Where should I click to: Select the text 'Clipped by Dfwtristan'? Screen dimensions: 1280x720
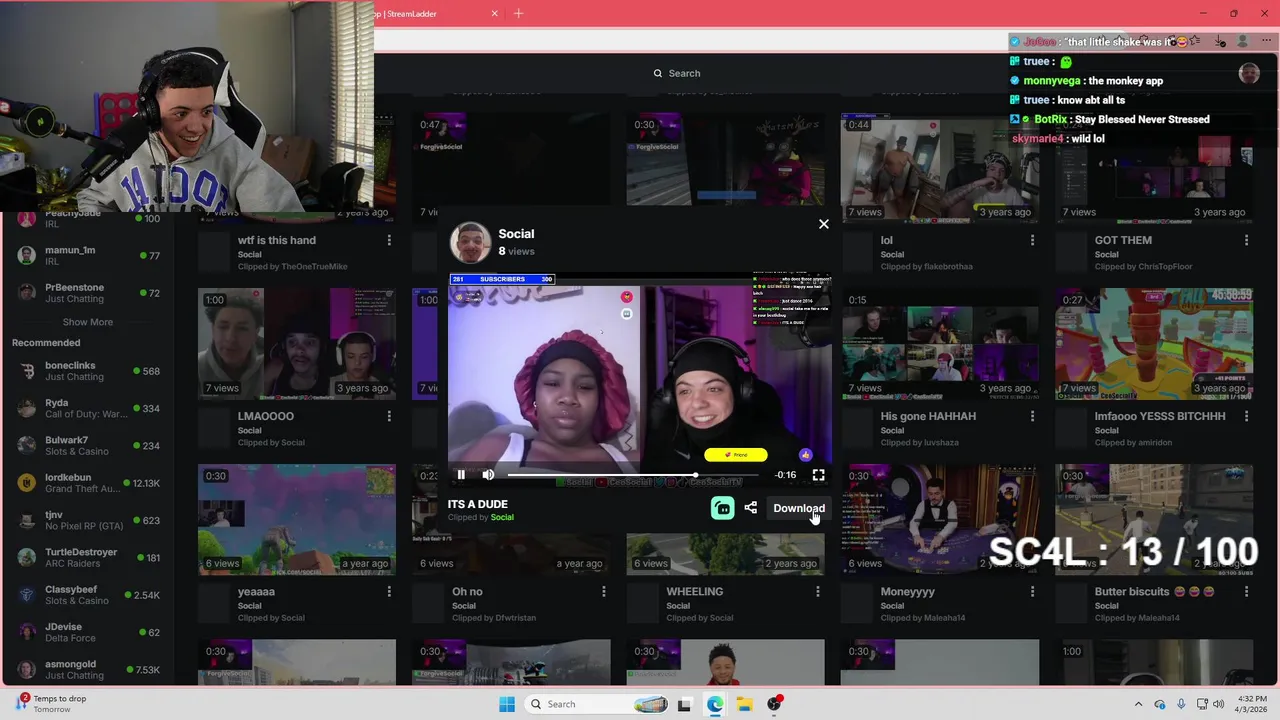(494, 618)
